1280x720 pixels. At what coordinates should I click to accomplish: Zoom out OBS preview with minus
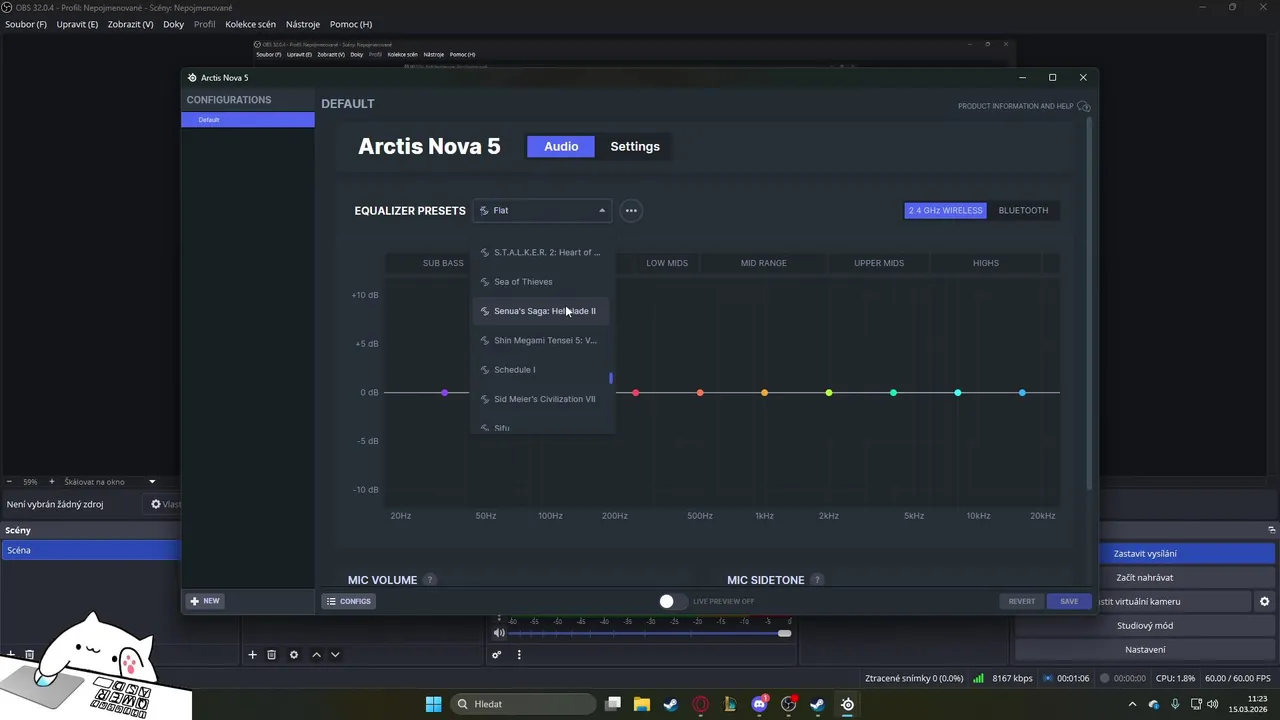[x=10, y=482]
